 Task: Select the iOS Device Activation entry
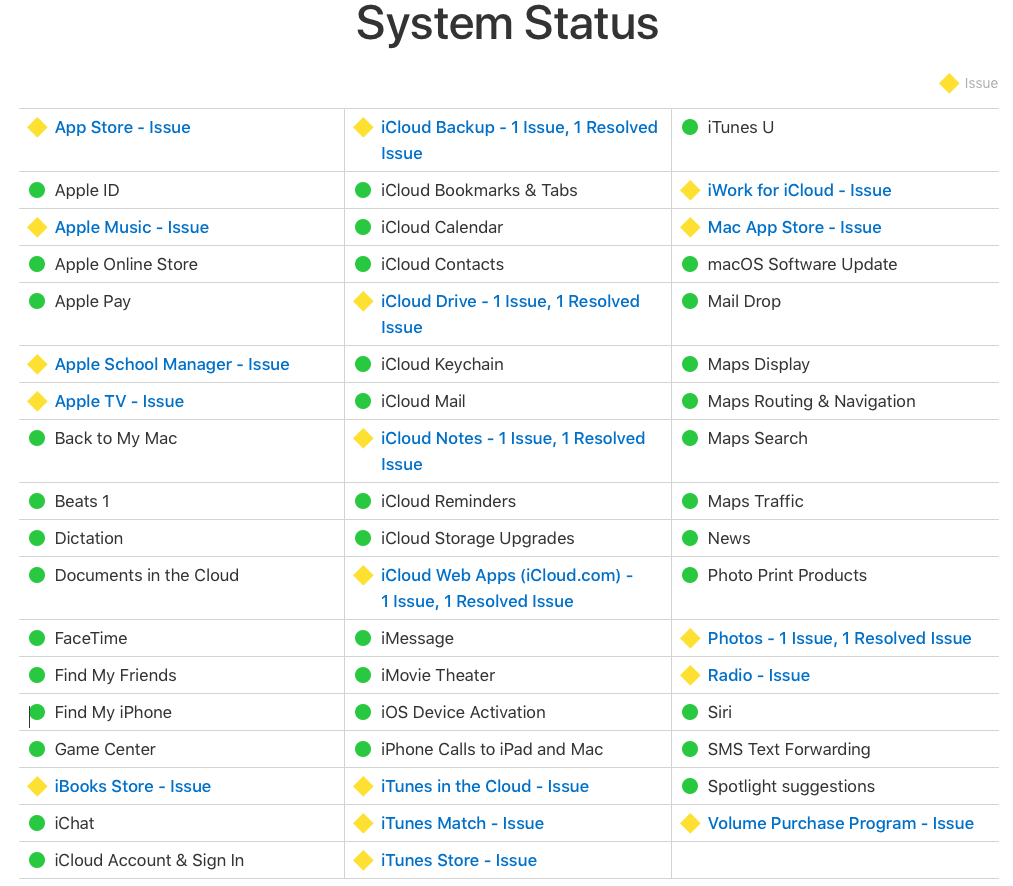tap(463, 712)
